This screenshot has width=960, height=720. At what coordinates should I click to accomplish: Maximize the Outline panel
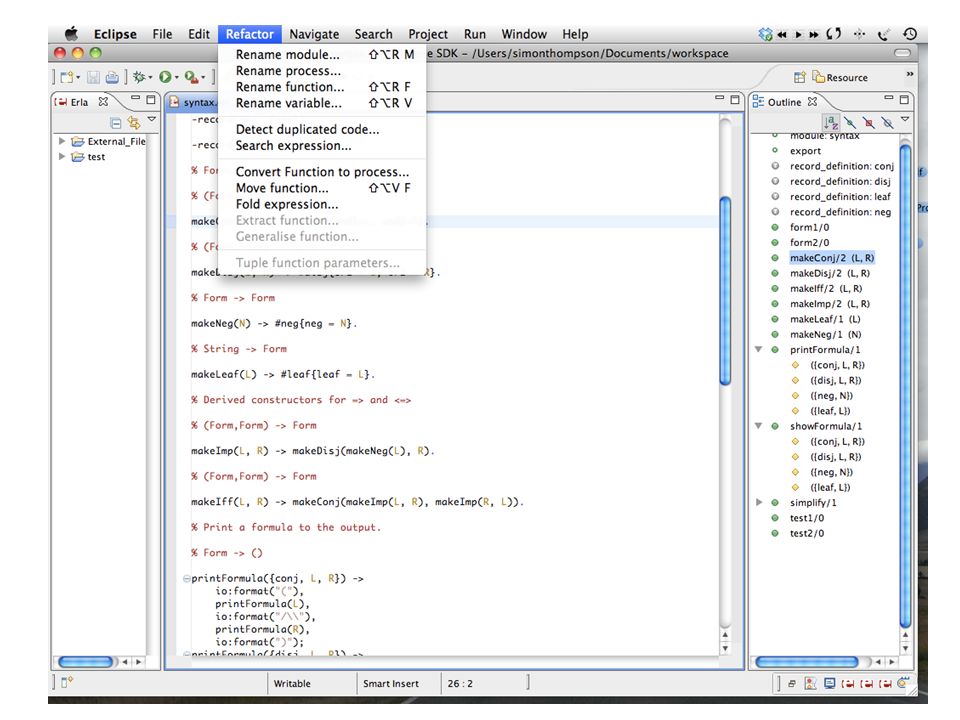tap(904, 99)
